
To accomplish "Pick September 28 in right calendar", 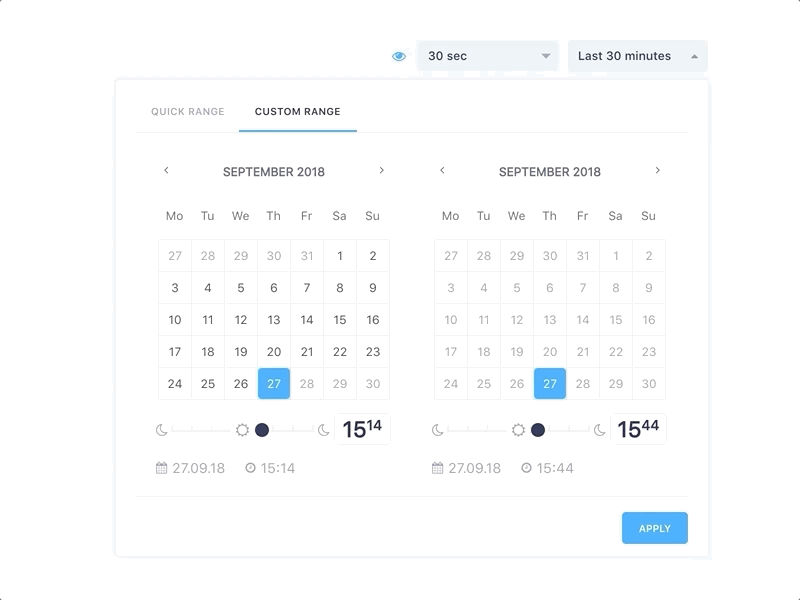I will [x=583, y=384].
